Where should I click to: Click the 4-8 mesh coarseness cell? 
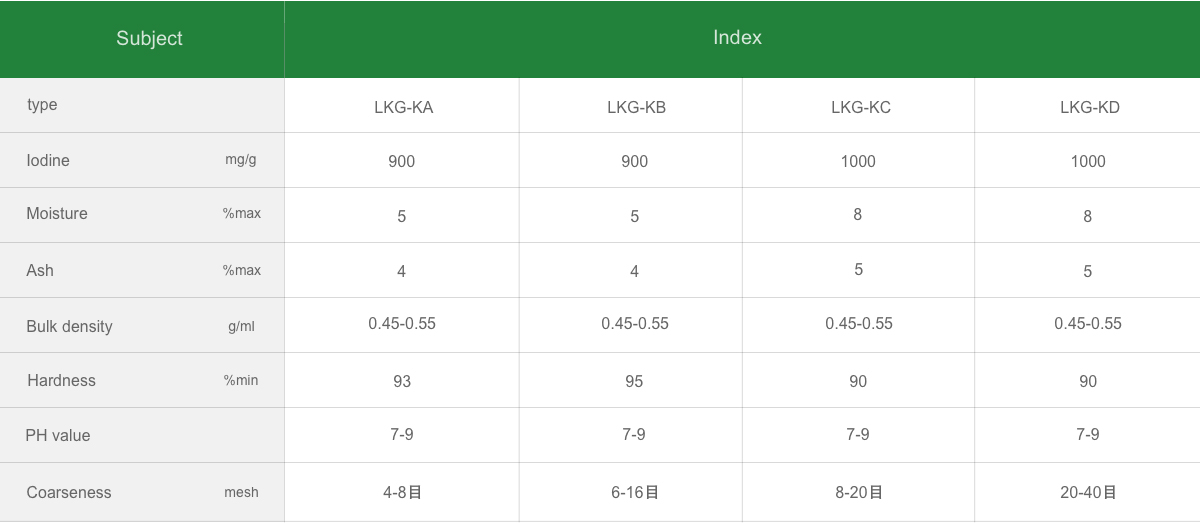[402, 492]
